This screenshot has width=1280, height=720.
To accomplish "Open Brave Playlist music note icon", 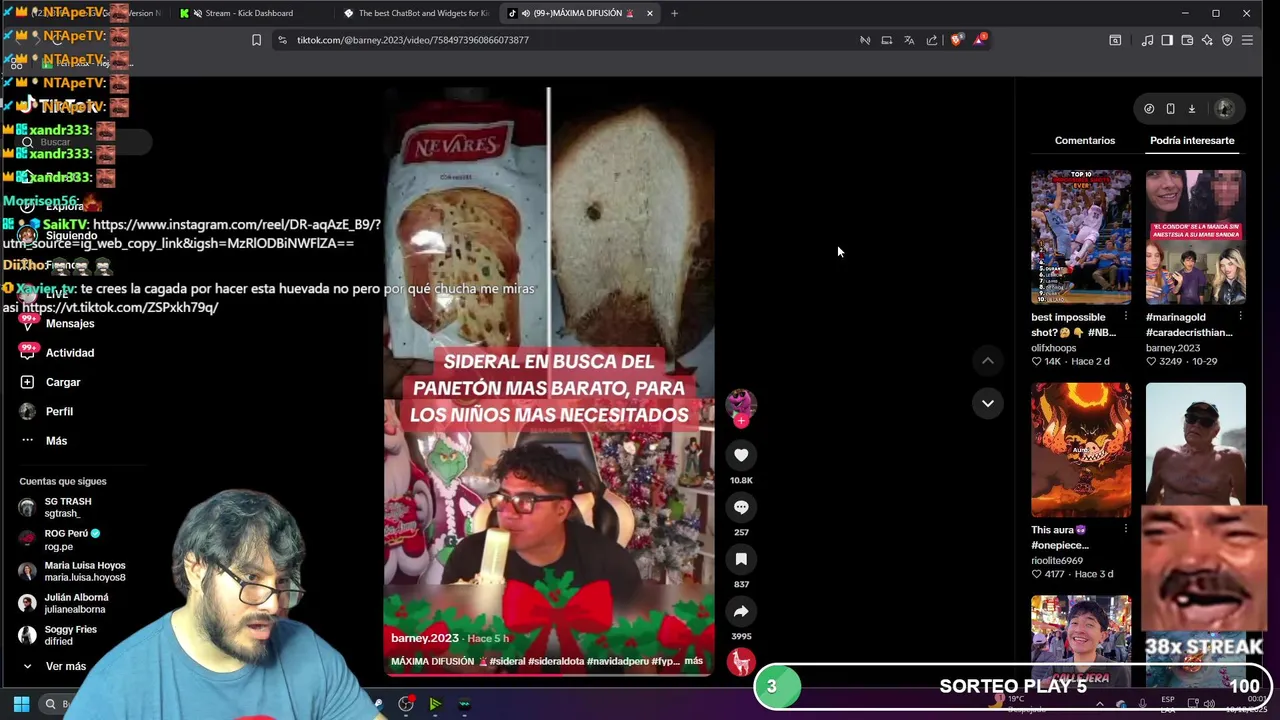I will [1147, 40].
